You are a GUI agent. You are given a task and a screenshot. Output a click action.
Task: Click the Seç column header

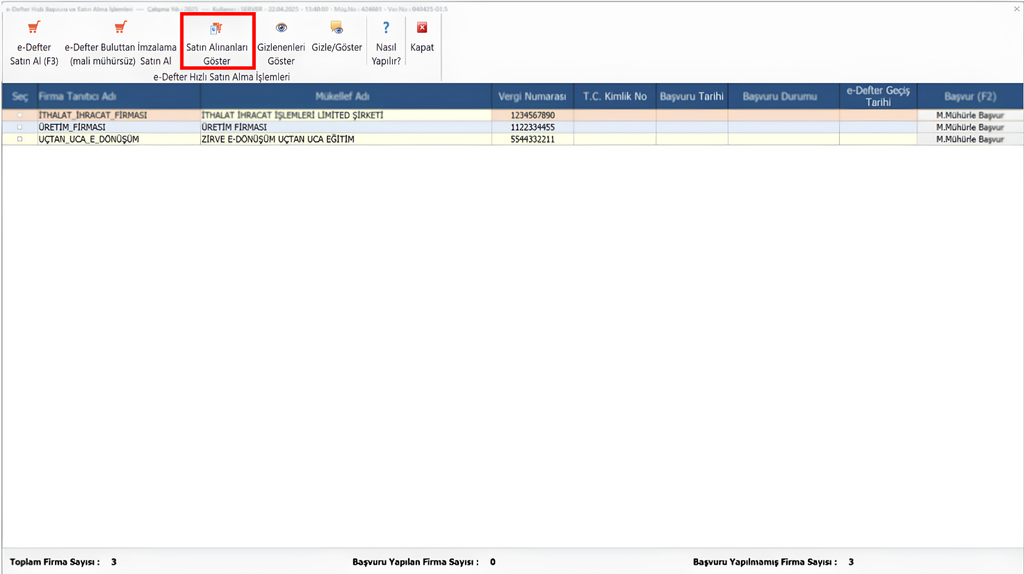[20, 96]
